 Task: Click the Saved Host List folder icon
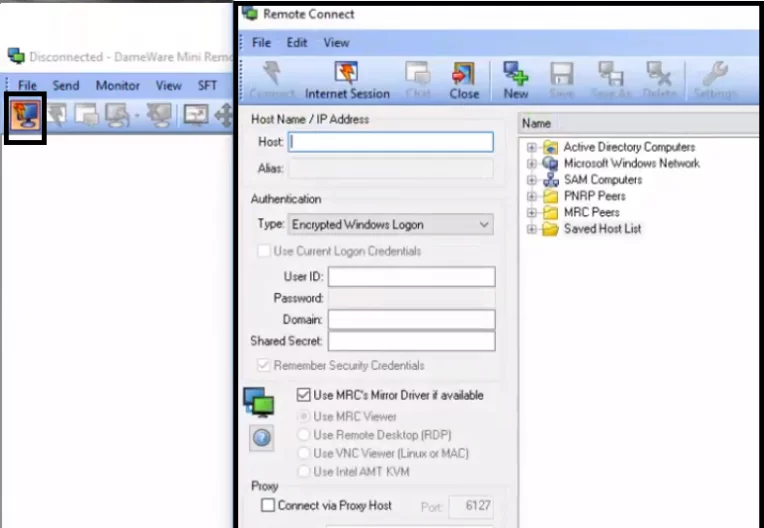point(550,229)
